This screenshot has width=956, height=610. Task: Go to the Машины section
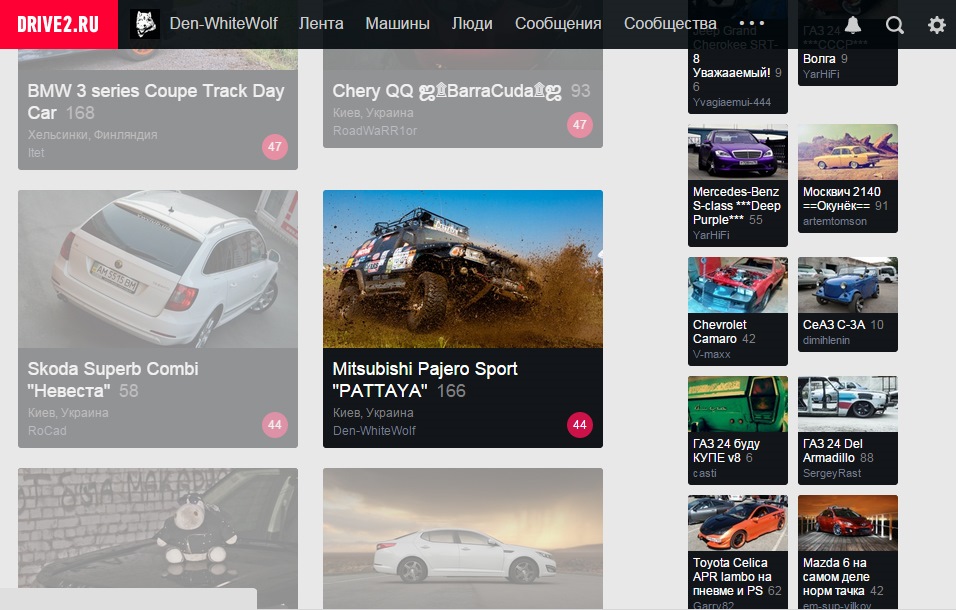point(398,23)
